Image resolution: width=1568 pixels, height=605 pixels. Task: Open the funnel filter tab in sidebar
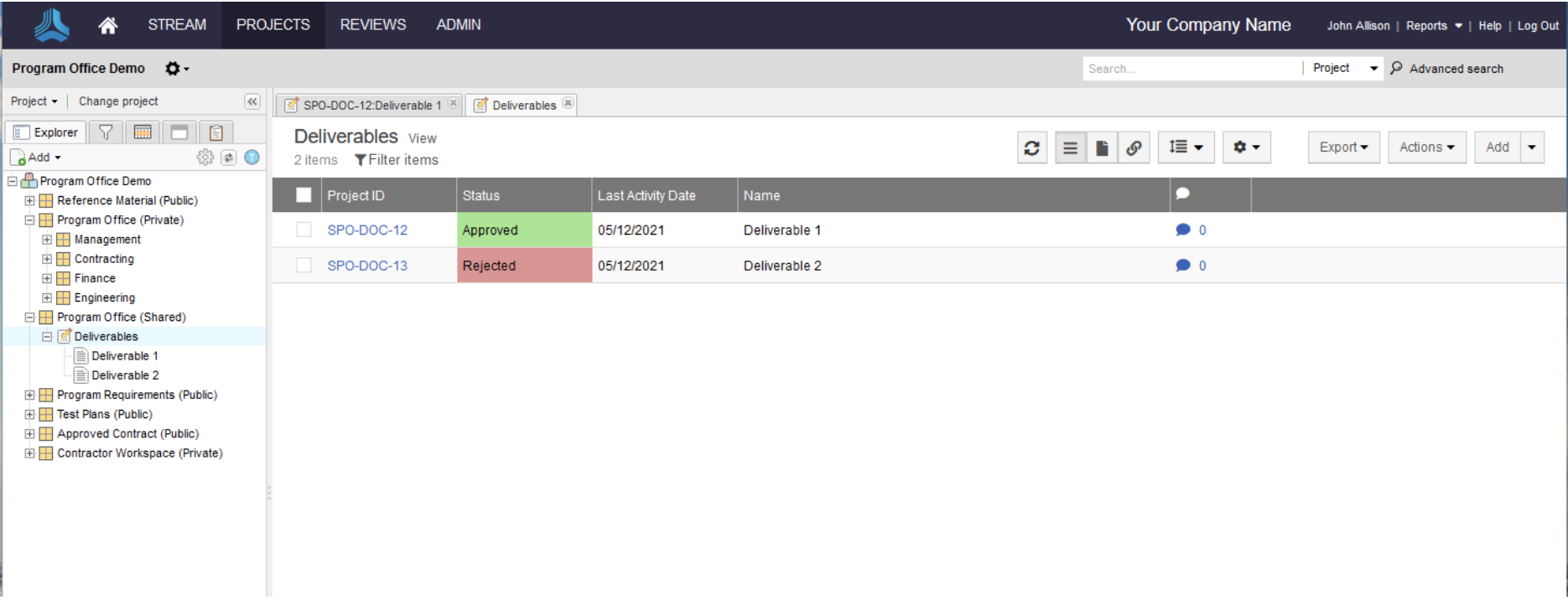click(x=106, y=132)
